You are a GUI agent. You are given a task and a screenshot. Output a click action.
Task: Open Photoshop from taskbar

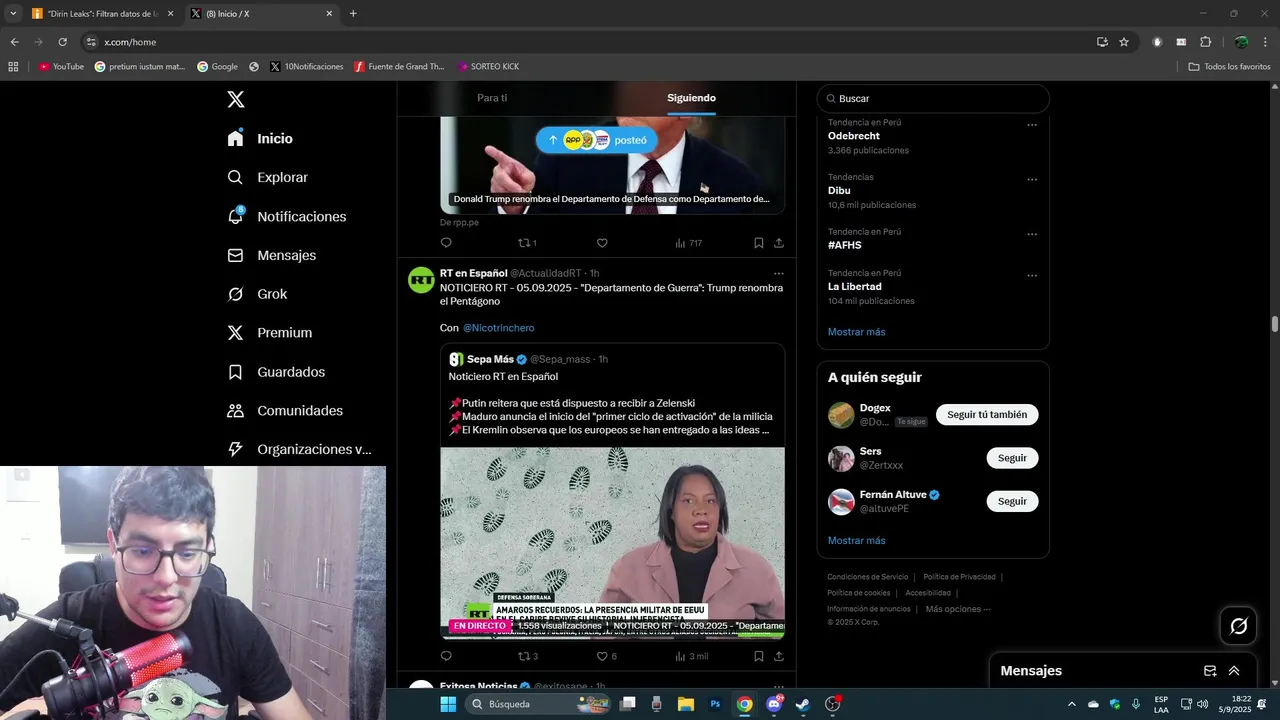(715, 704)
